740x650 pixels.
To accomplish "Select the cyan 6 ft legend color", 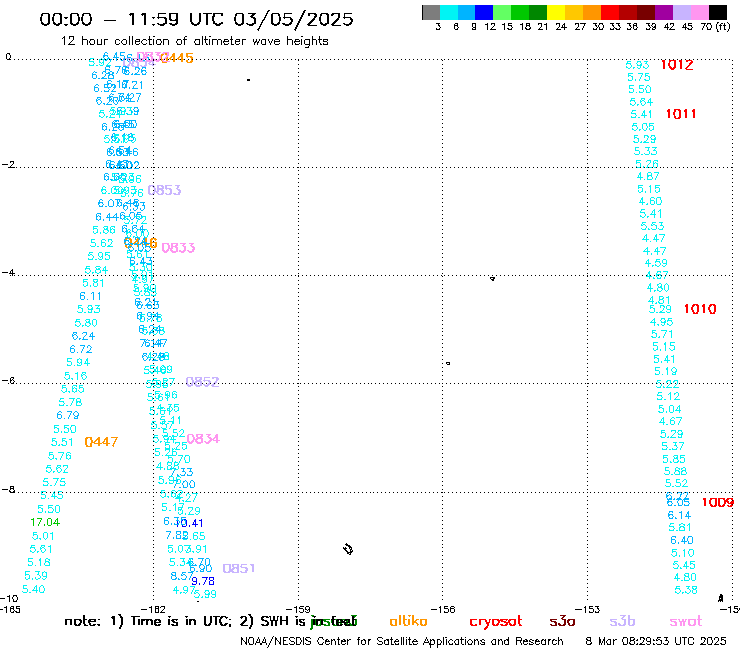I will (449, 12).
